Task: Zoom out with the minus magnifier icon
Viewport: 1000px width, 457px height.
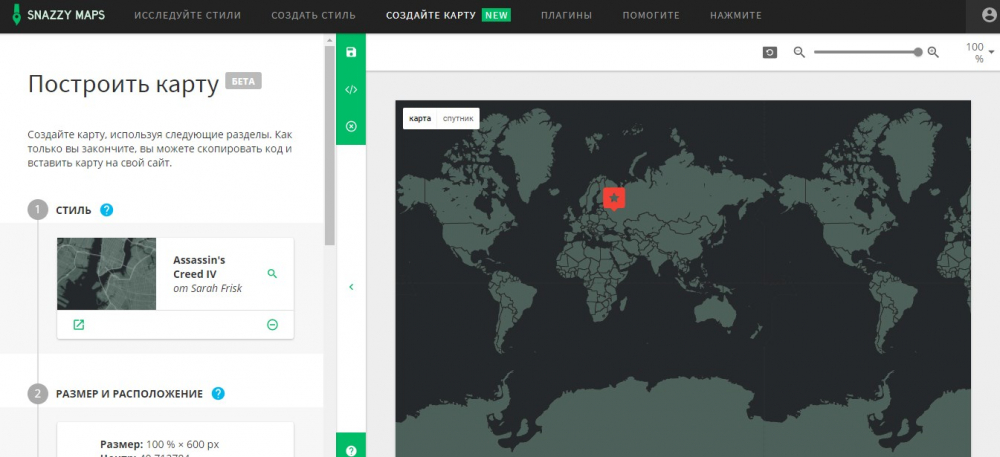Action: tap(799, 52)
